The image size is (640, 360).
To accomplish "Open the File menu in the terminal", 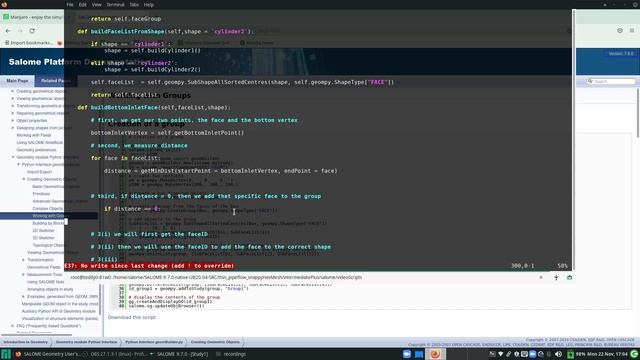I will pyautogui.click(x=70, y=5).
